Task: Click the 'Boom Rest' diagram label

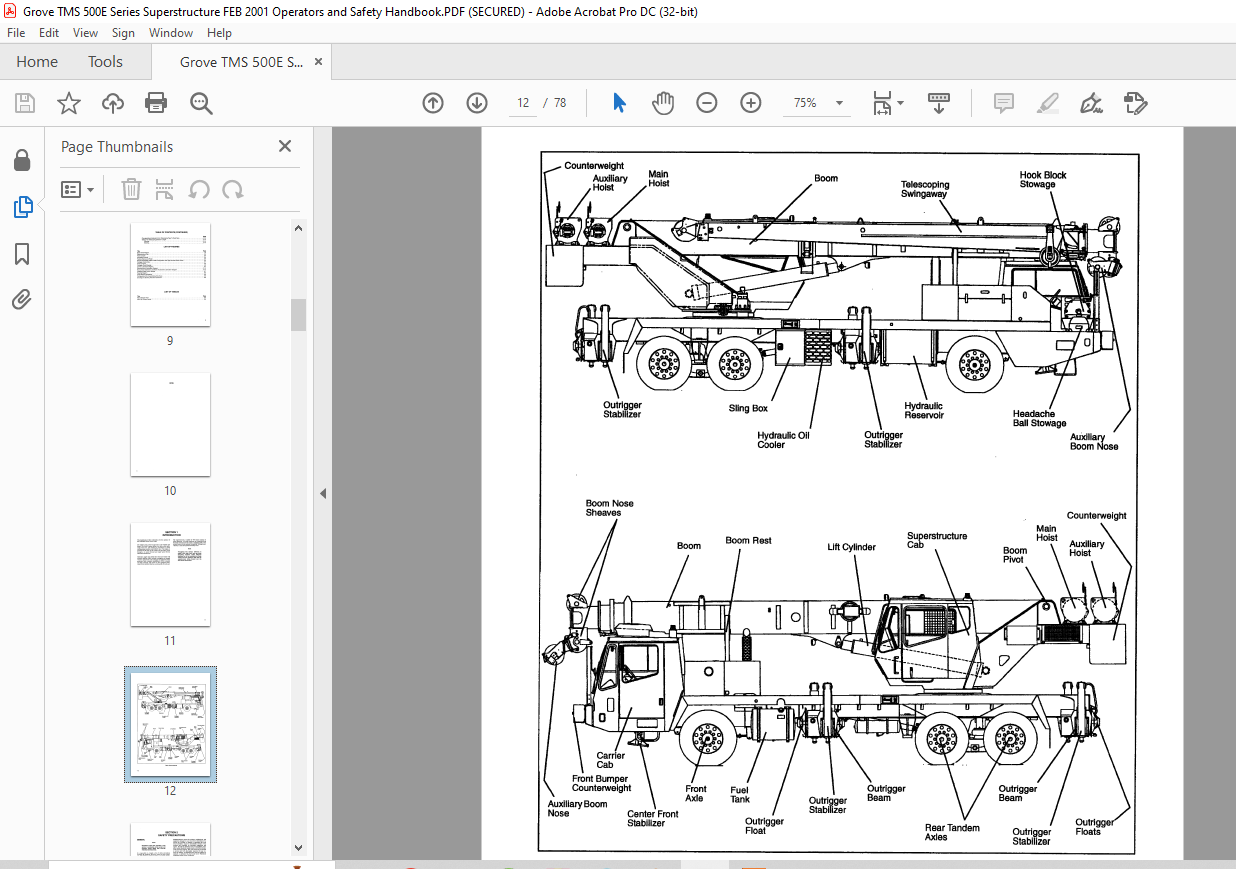Action: click(x=748, y=541)
